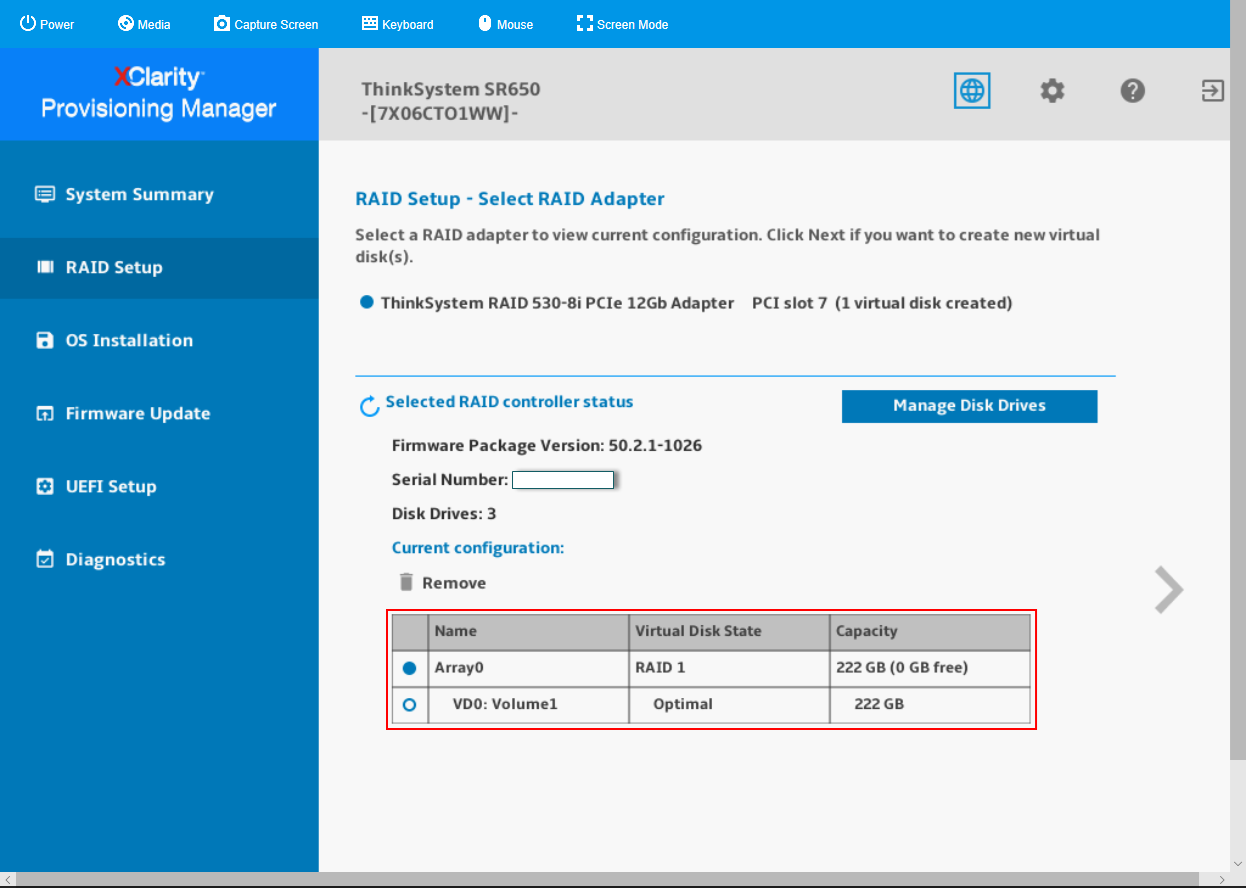Click the Array0 name text
Screen dimensions: 1246x888
(x=459, y=668)
